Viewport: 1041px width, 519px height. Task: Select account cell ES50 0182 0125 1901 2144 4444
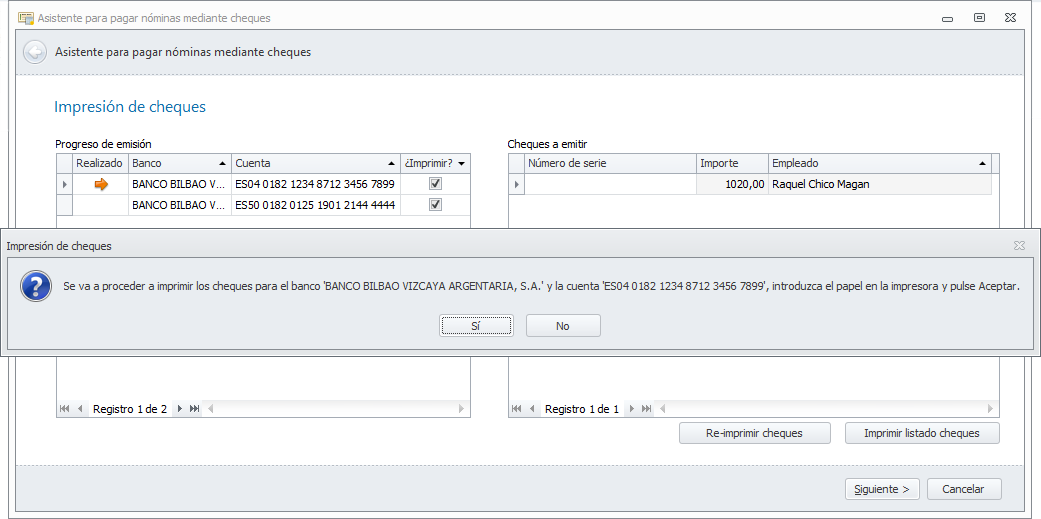[316, 205]
